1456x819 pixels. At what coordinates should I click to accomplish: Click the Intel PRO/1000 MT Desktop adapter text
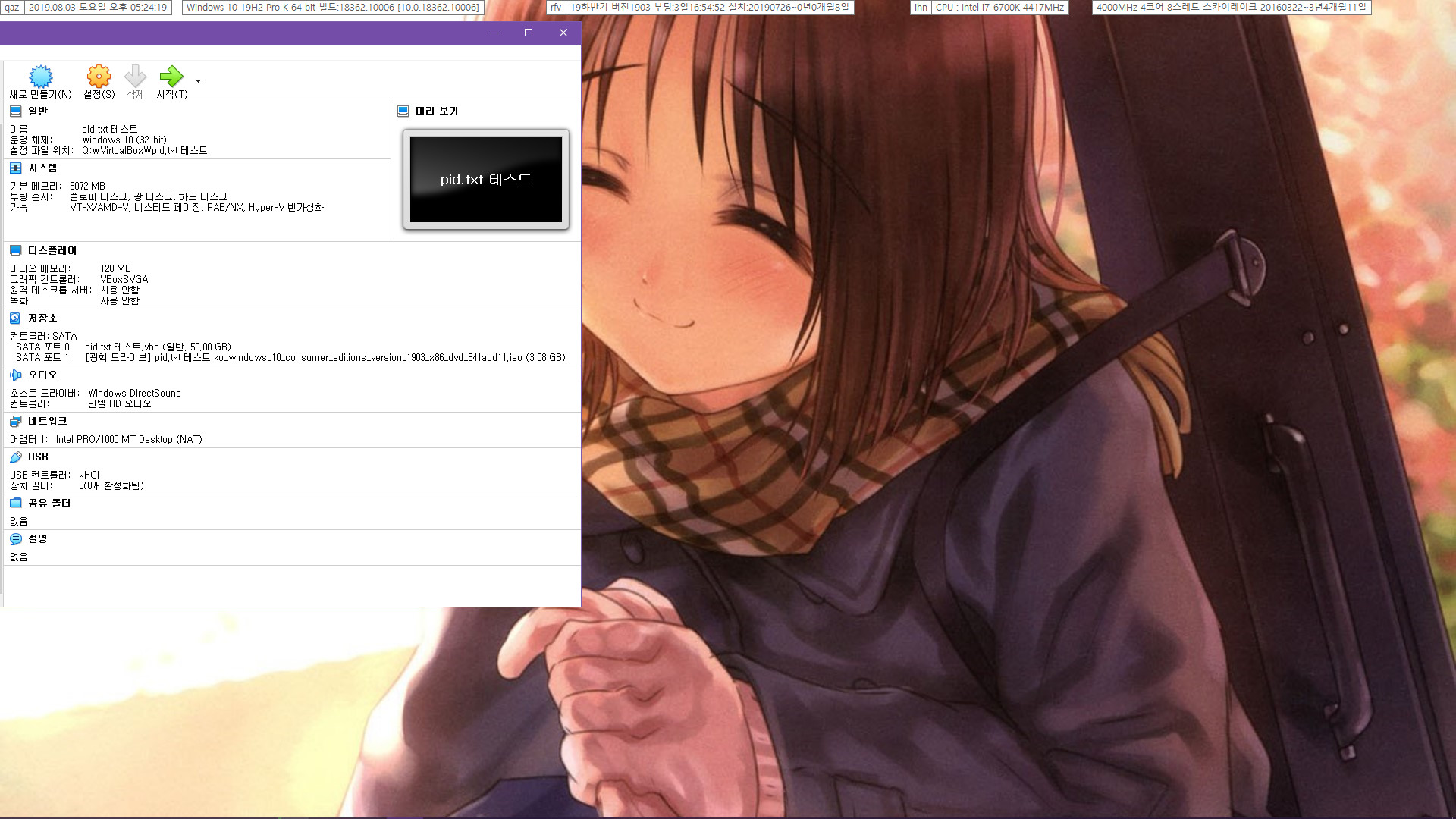tap(129, 440)
